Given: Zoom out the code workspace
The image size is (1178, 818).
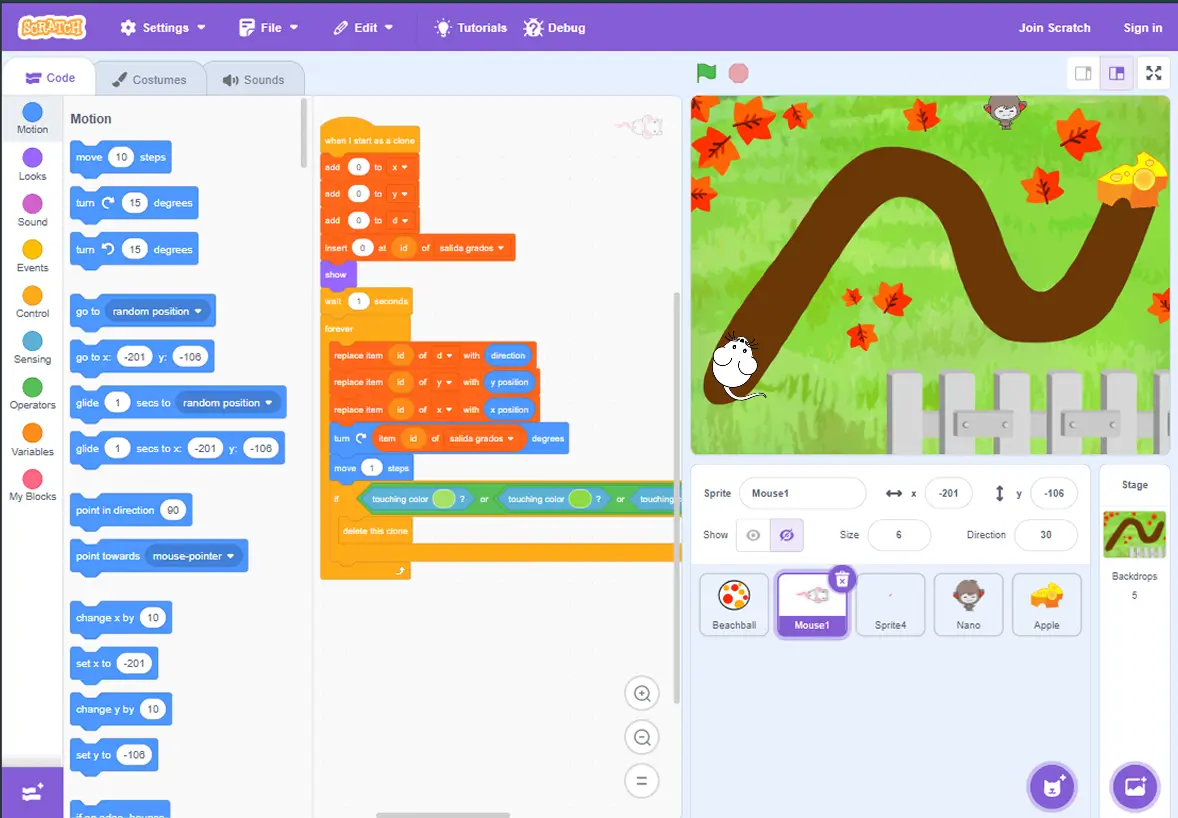Looking at the screenshot, I should pyautogui.click(x=642, y=738).
